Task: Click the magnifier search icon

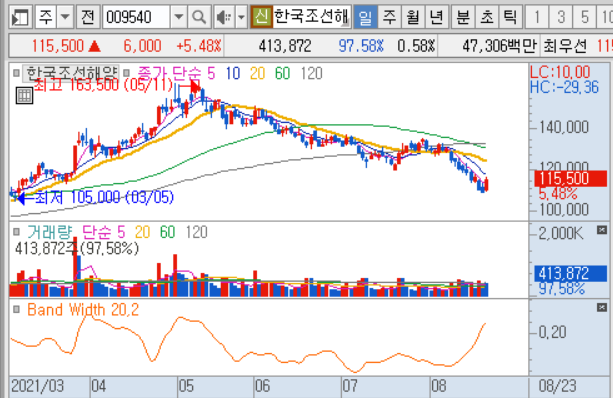Action: click(199, 17)
